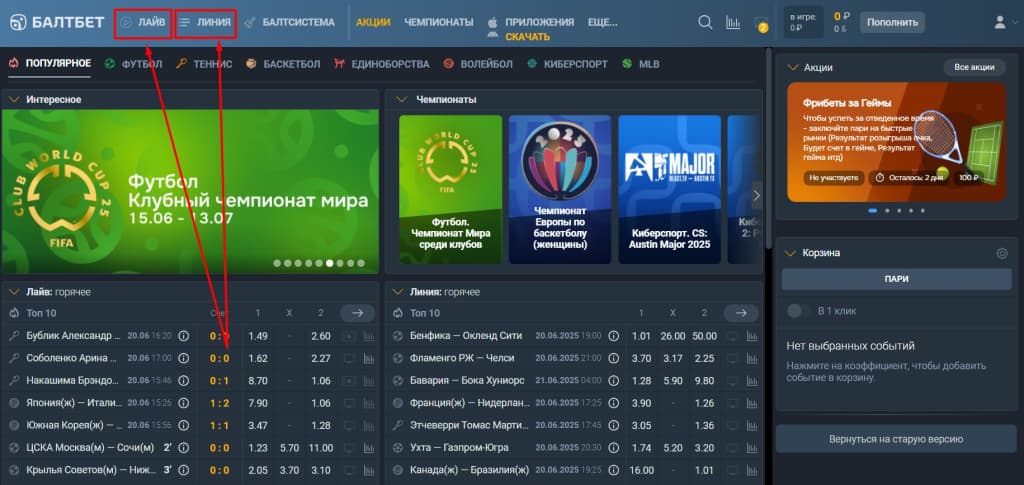
Task: Open ЧЕМПИОНАТЫ in the header
Action: point(439,22)
